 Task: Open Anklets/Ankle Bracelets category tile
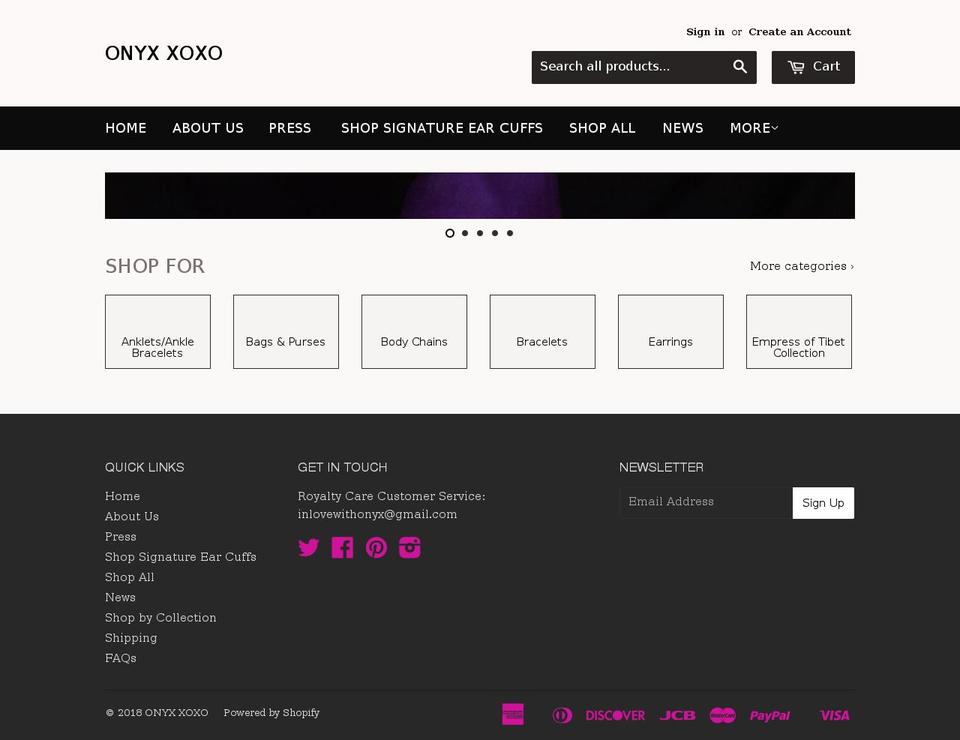158,332
